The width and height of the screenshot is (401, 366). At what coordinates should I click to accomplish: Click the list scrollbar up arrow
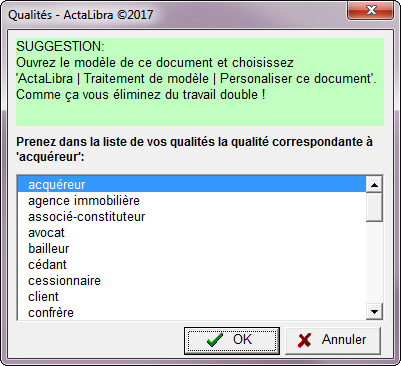click(x=374, y=185)
